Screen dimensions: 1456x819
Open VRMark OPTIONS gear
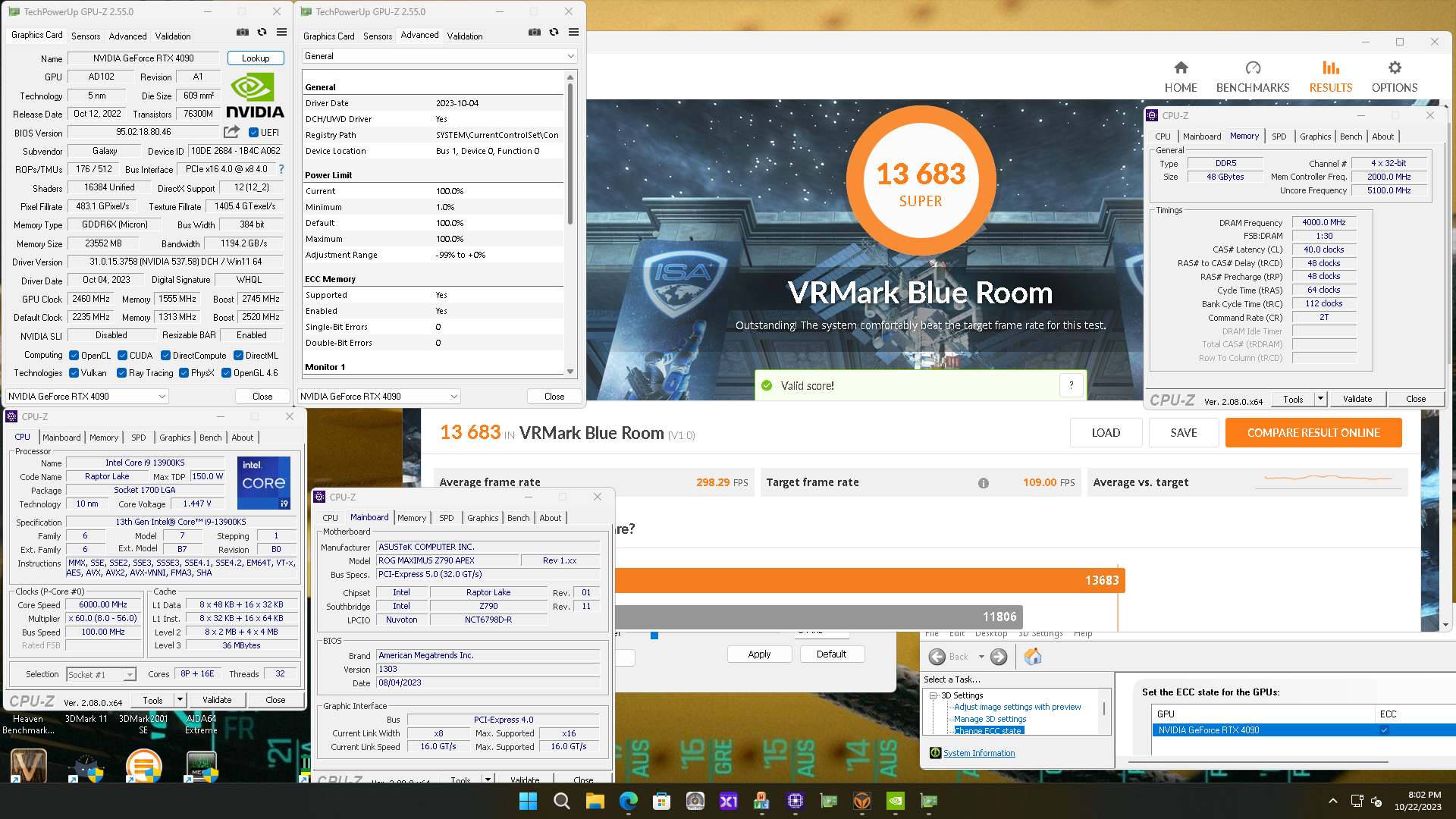[1395, 77]
